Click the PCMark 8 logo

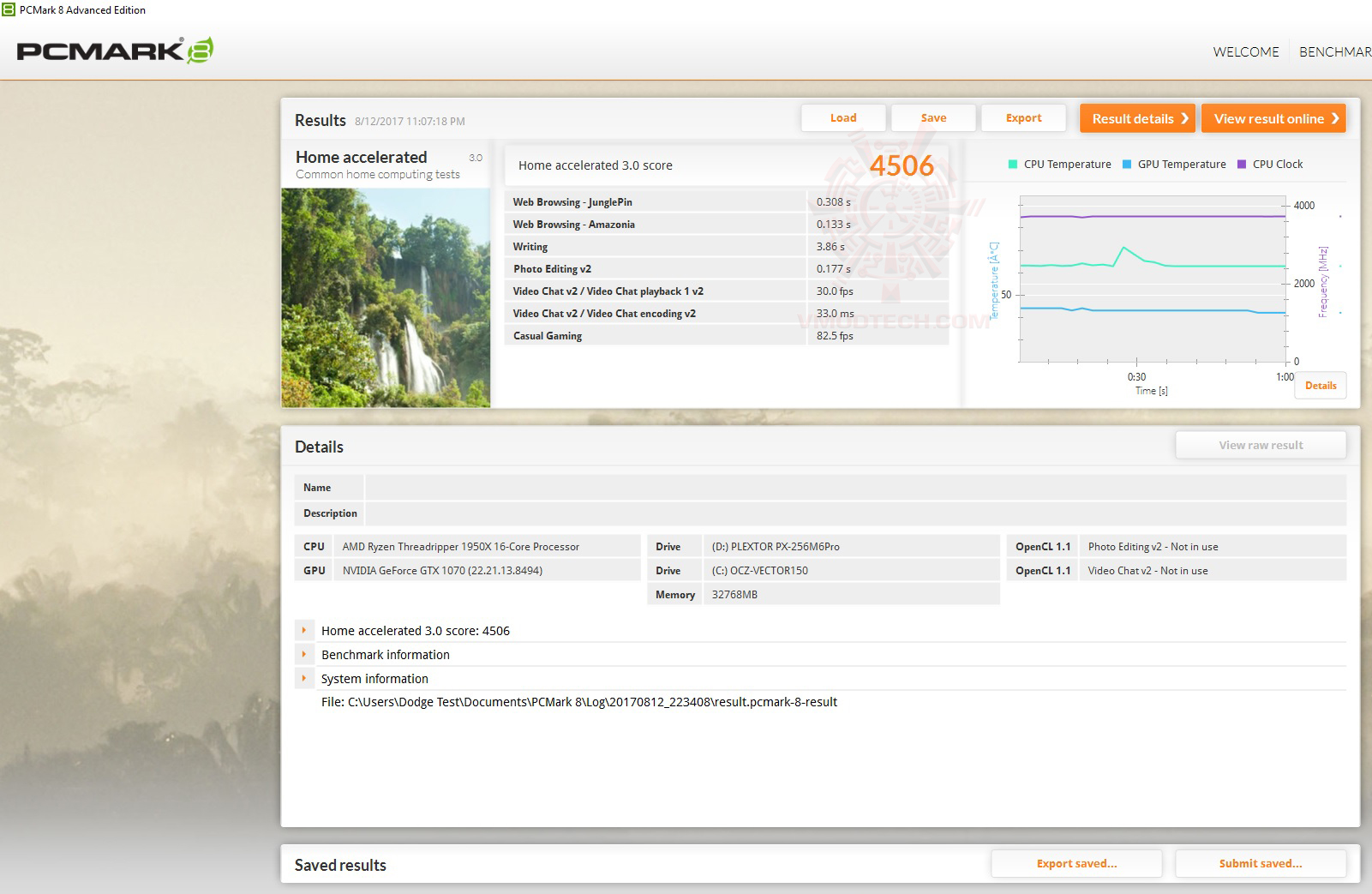pyautogui.click(x=115, y=51)
